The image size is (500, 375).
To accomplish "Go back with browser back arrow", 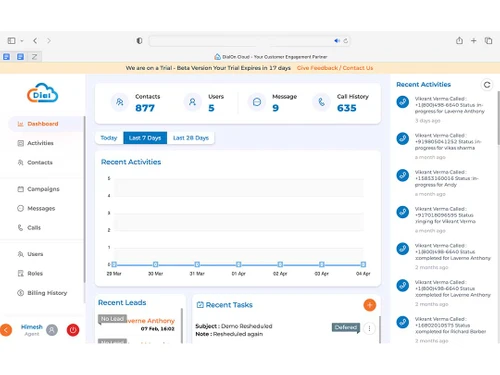I will [x=35, y=41].
